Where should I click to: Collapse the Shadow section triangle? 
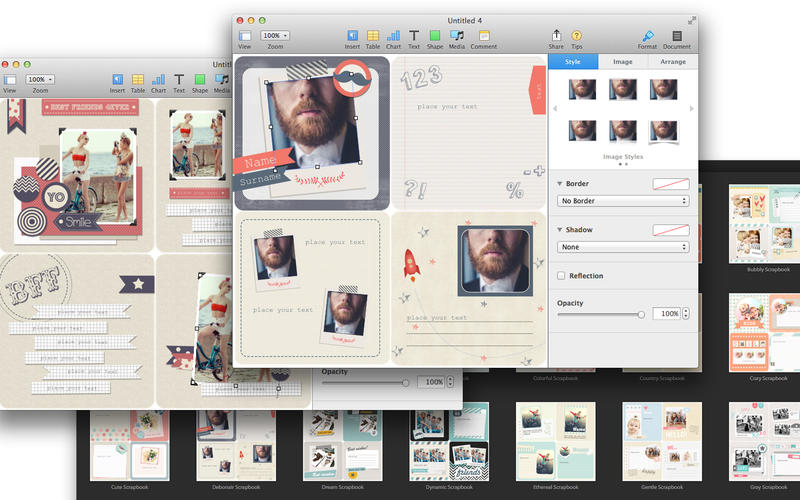pyautogui.click(x=559, y=230)
